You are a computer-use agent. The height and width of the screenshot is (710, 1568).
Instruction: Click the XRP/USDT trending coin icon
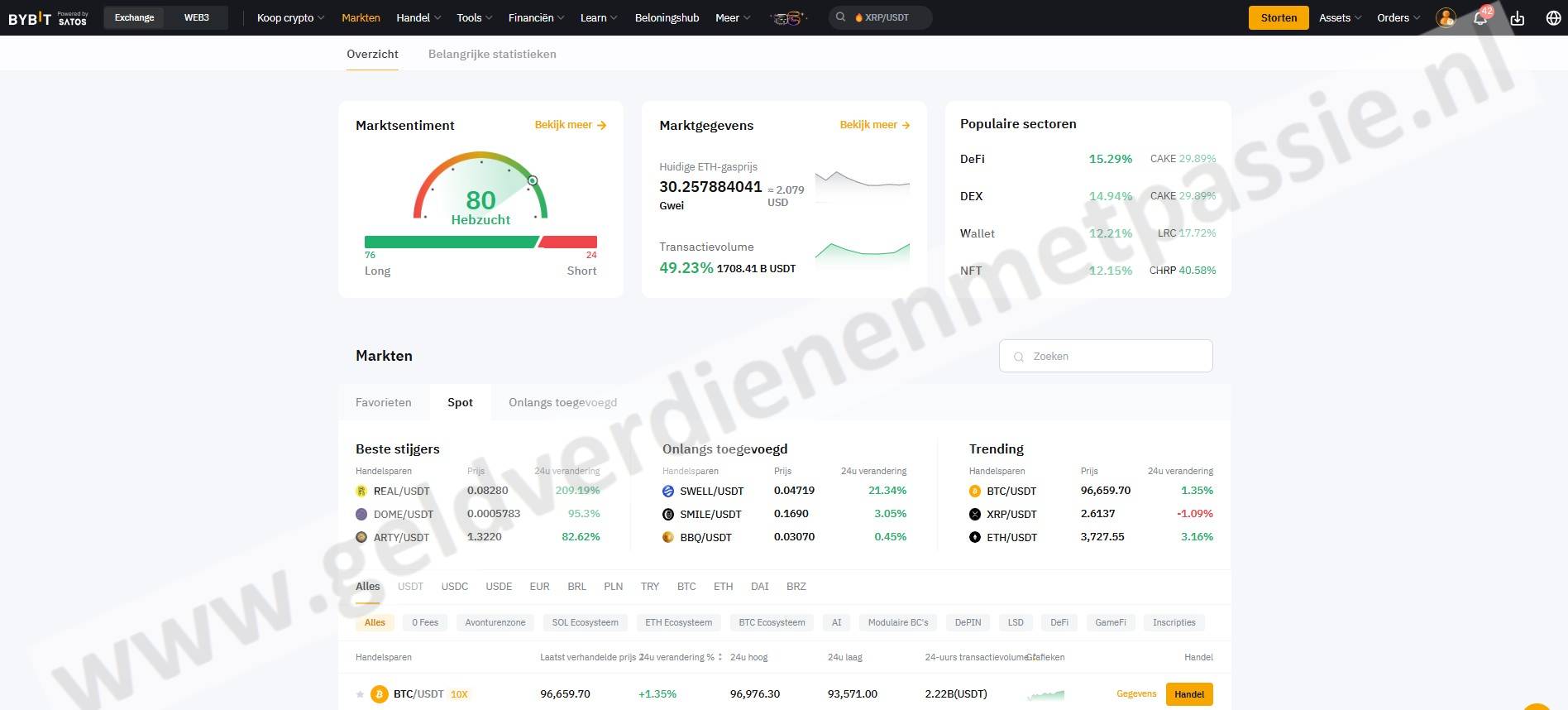[975, 514]
